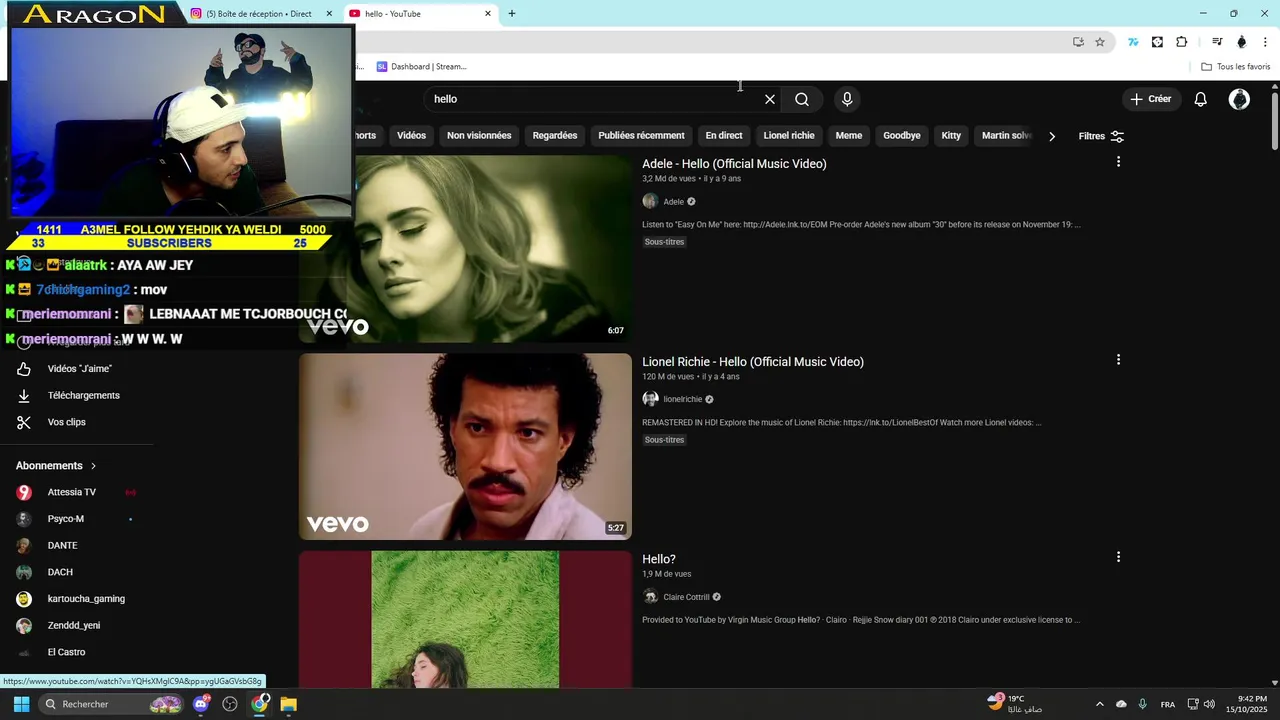Screen dimensions: 1280x720
Task: Select the Goodbye filter chip
Action: point(902,136)
